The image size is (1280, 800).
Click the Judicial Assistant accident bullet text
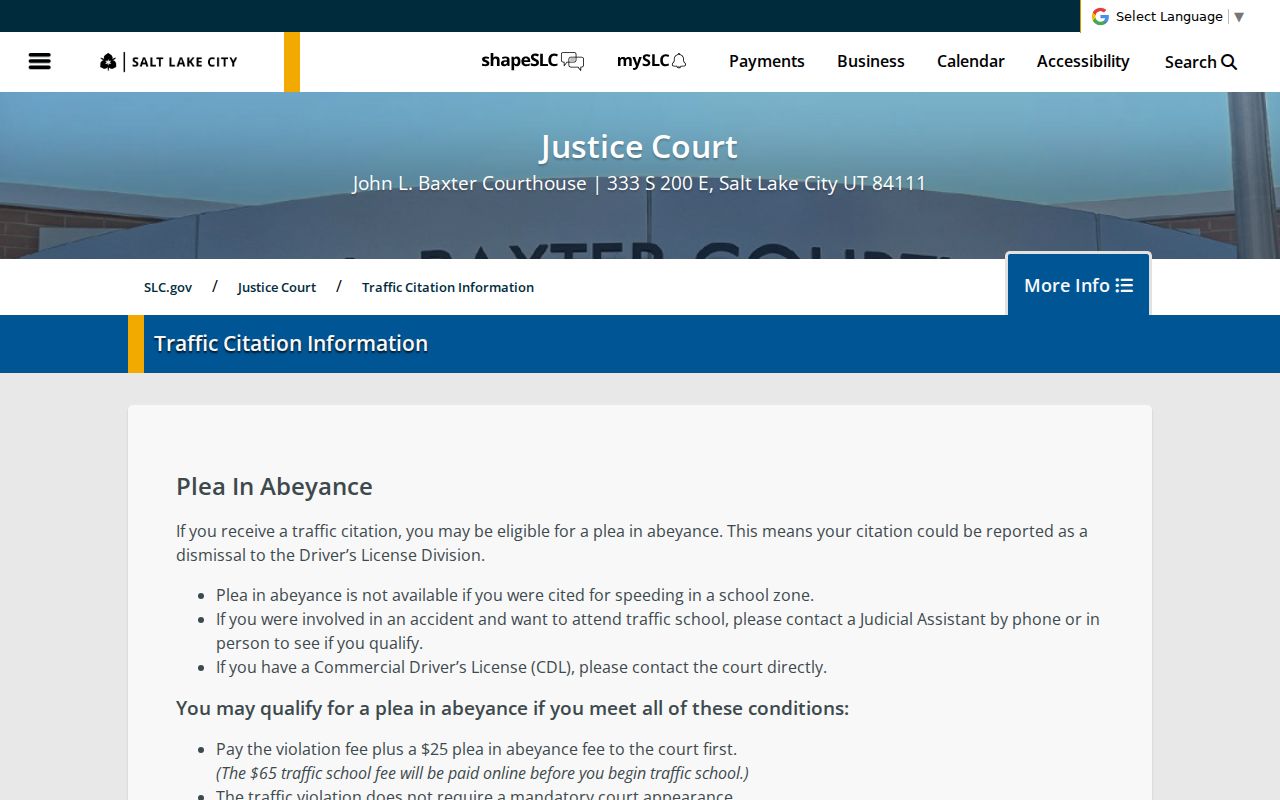pyautogui.click(x=658, y=631)
